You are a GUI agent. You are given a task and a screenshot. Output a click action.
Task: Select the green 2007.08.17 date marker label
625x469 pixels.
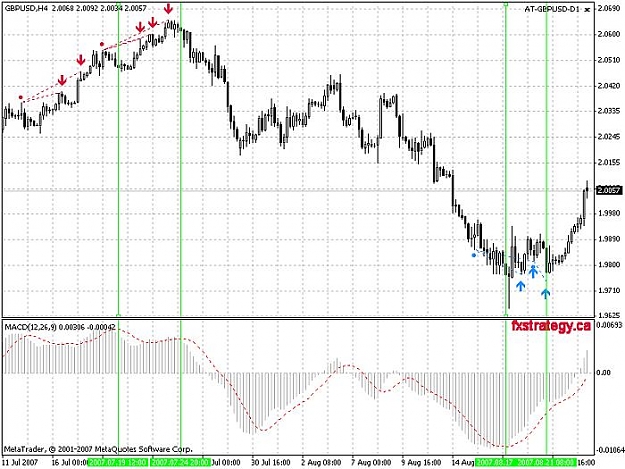[x=495, y=463]
